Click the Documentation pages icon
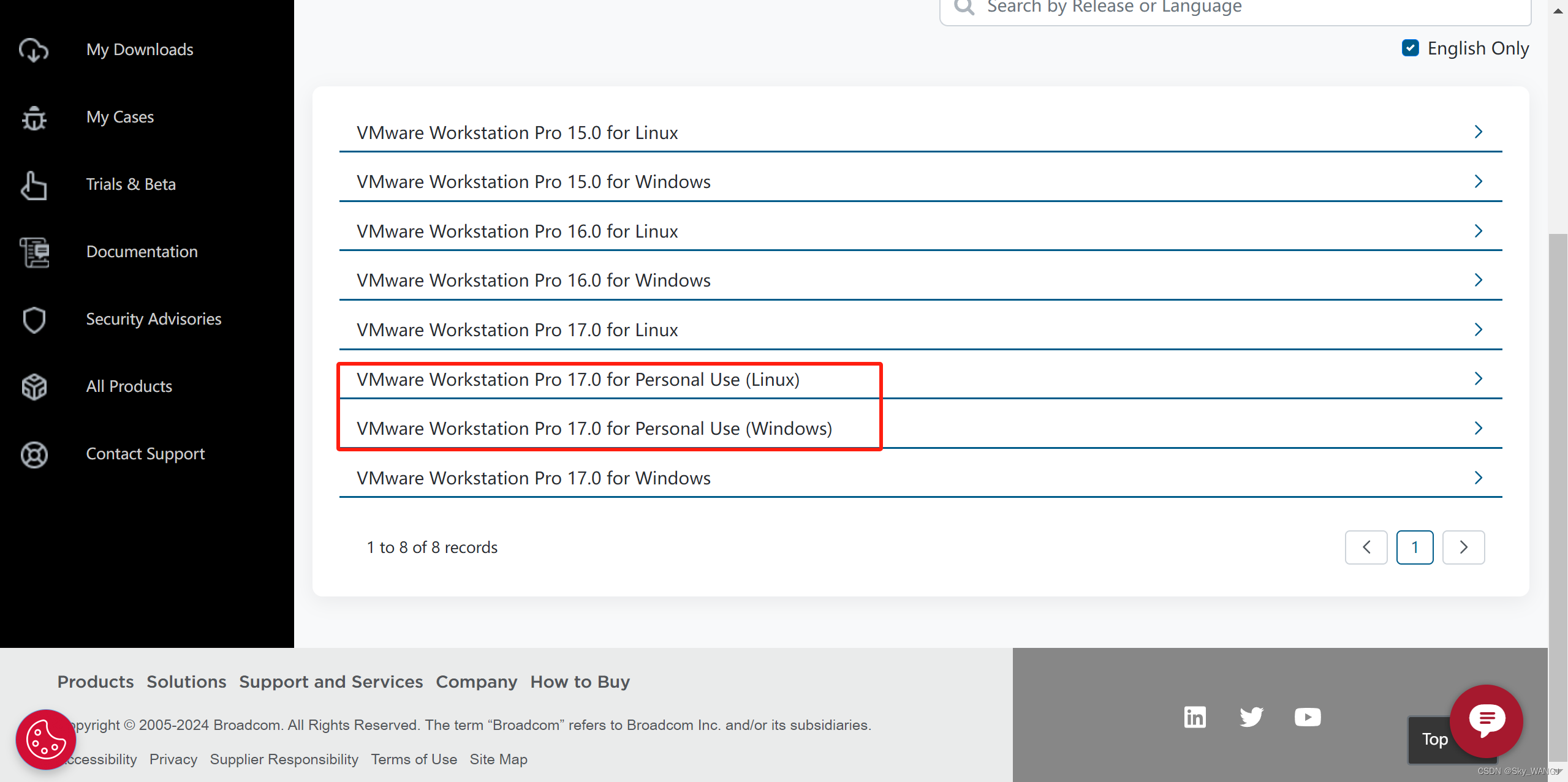The width and height of the screenshot is (1568, 782). (x=34, y=252)
